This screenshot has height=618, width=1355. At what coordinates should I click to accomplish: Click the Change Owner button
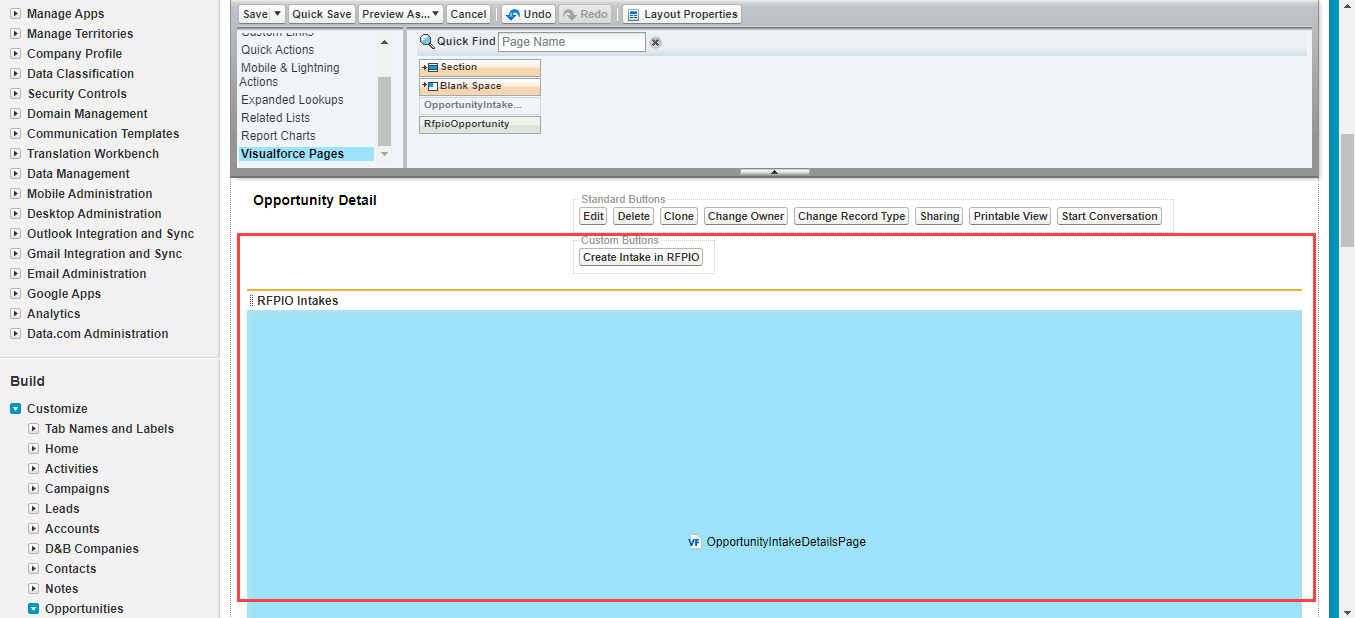coord(746,216)
